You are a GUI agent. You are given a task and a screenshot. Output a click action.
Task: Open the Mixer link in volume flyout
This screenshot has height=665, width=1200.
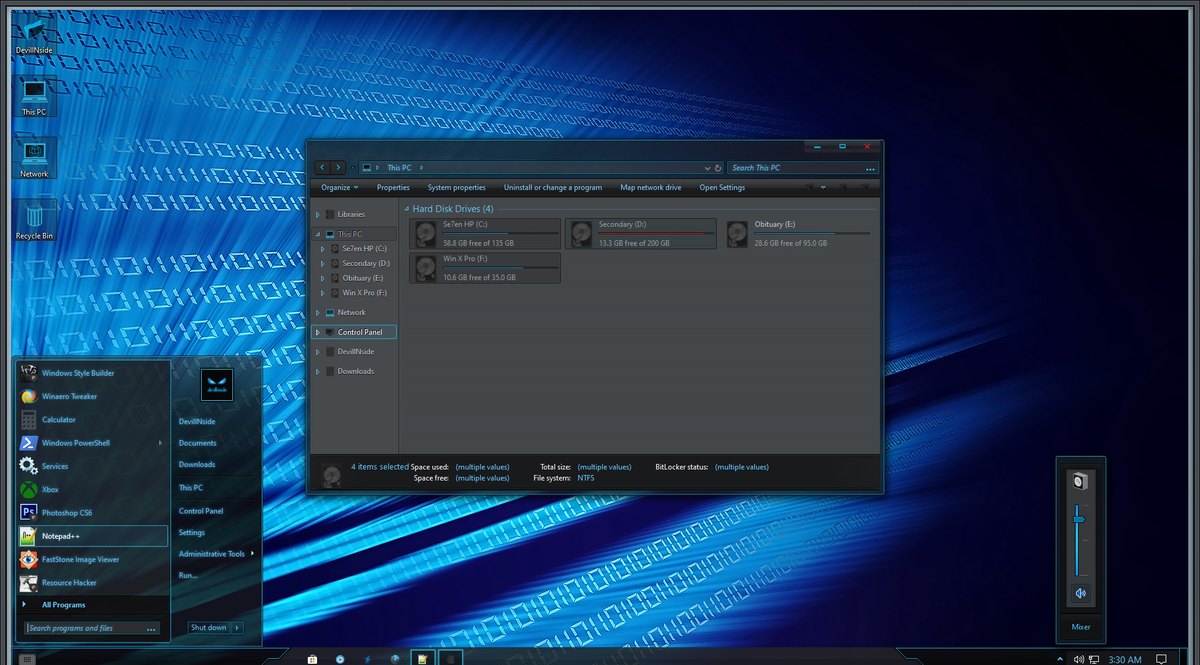click(x=1081, y=628)
